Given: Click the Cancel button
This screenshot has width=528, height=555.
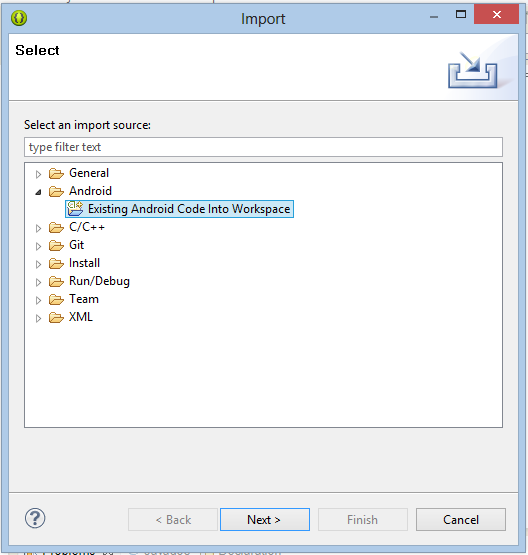Looking at the screenshot, I should [x=461, y=520].
